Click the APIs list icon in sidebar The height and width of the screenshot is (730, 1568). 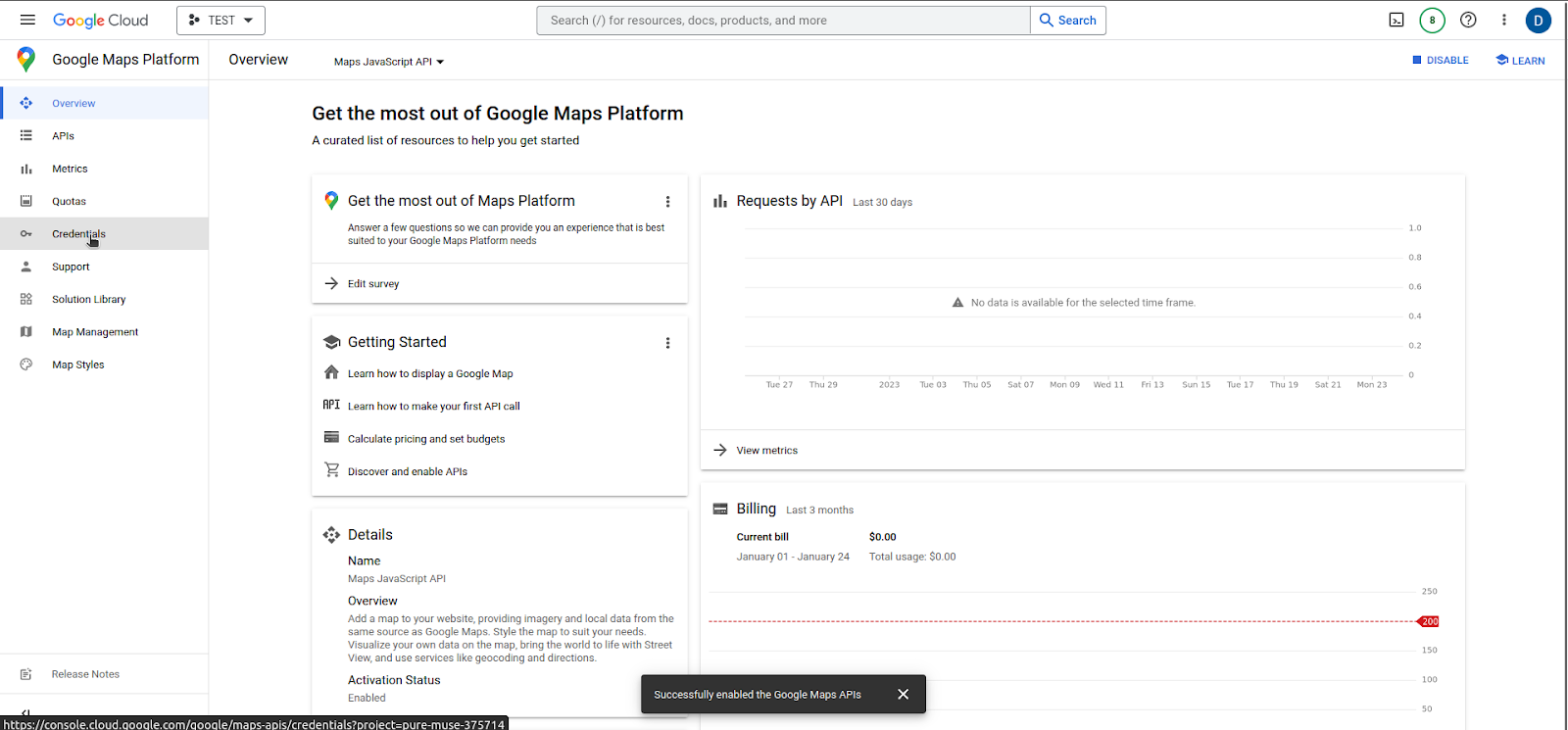tap(26, 135)
